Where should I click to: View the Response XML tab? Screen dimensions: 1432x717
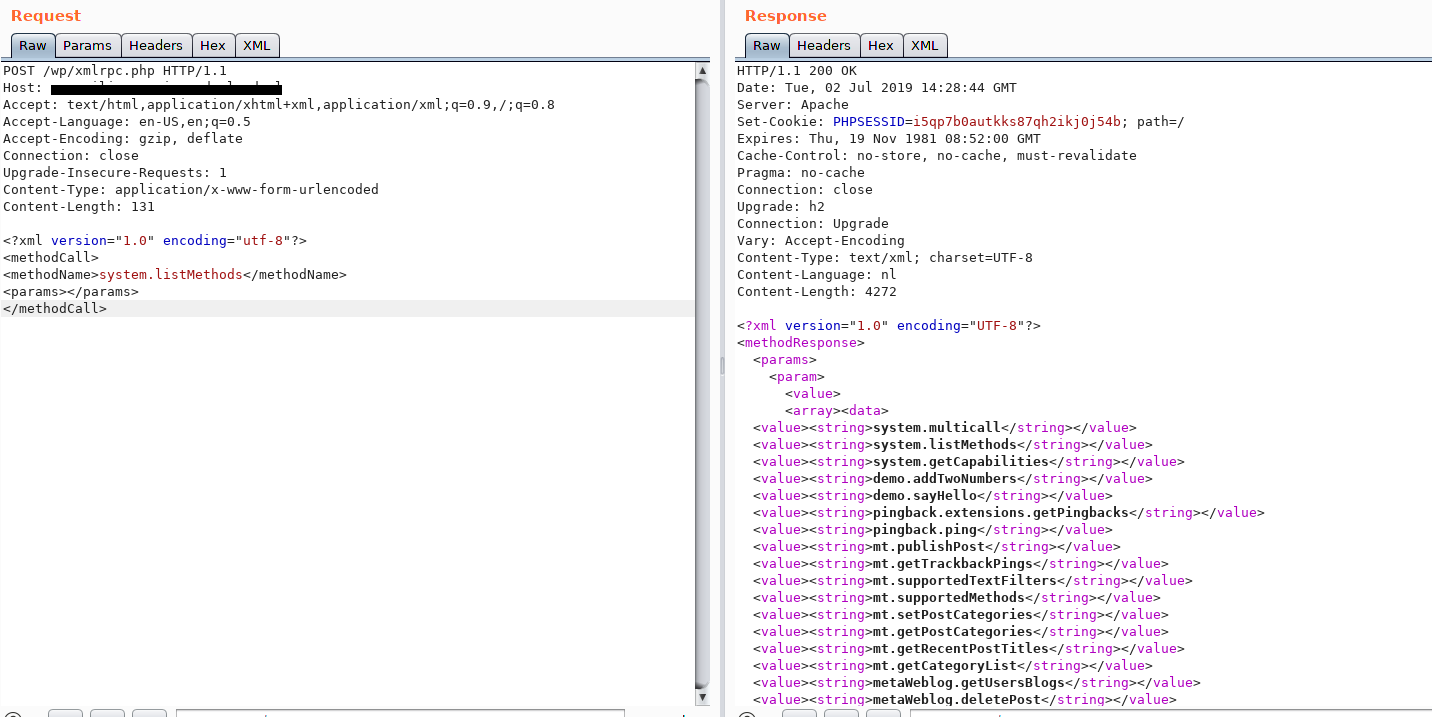925,46
